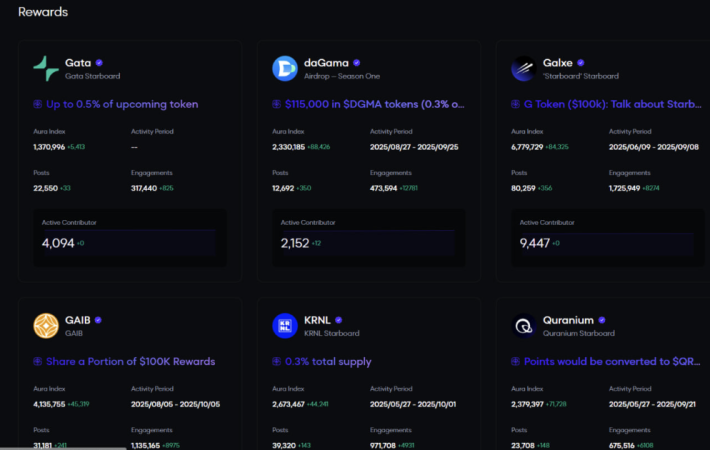Click the verified badge next to Quranium
710x450 pixels.
point(602,320)
